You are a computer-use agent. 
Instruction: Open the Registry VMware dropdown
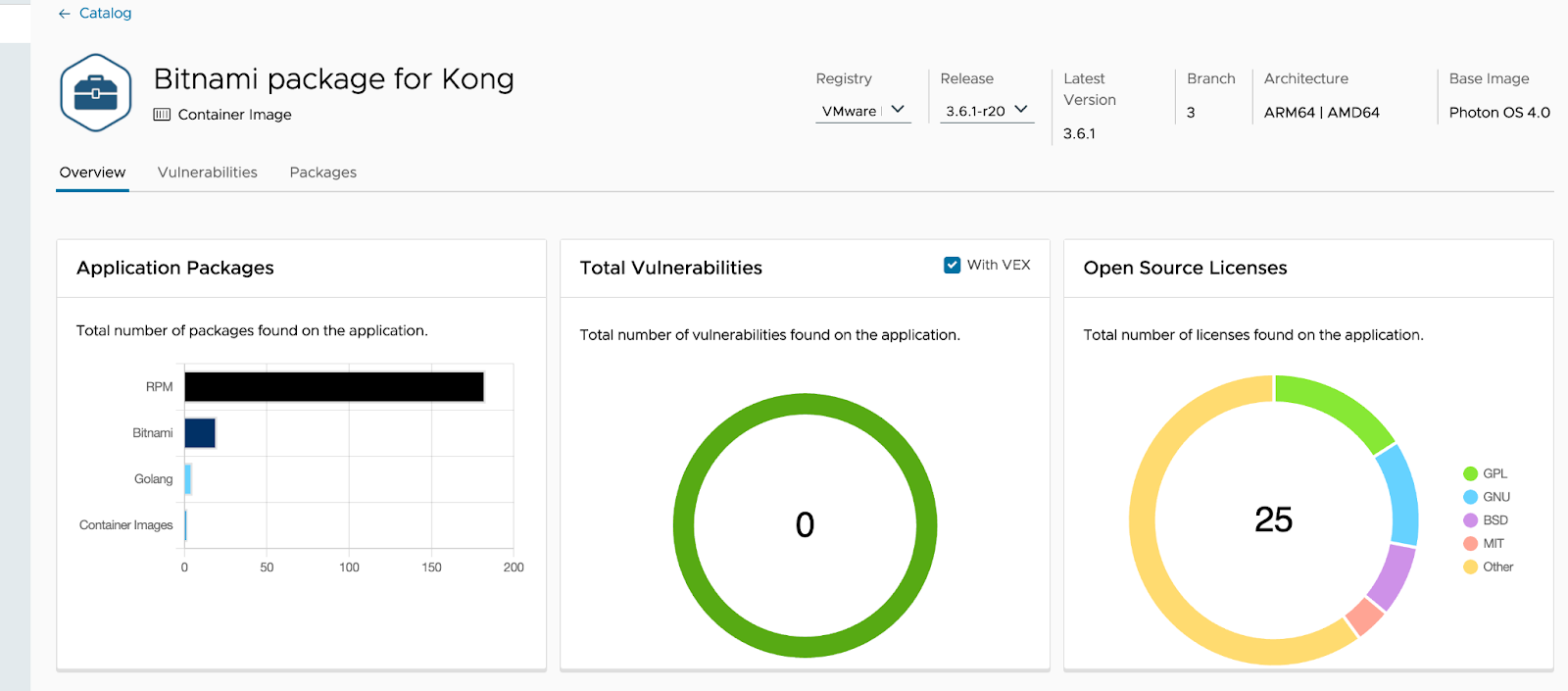(x=863, y=111)
